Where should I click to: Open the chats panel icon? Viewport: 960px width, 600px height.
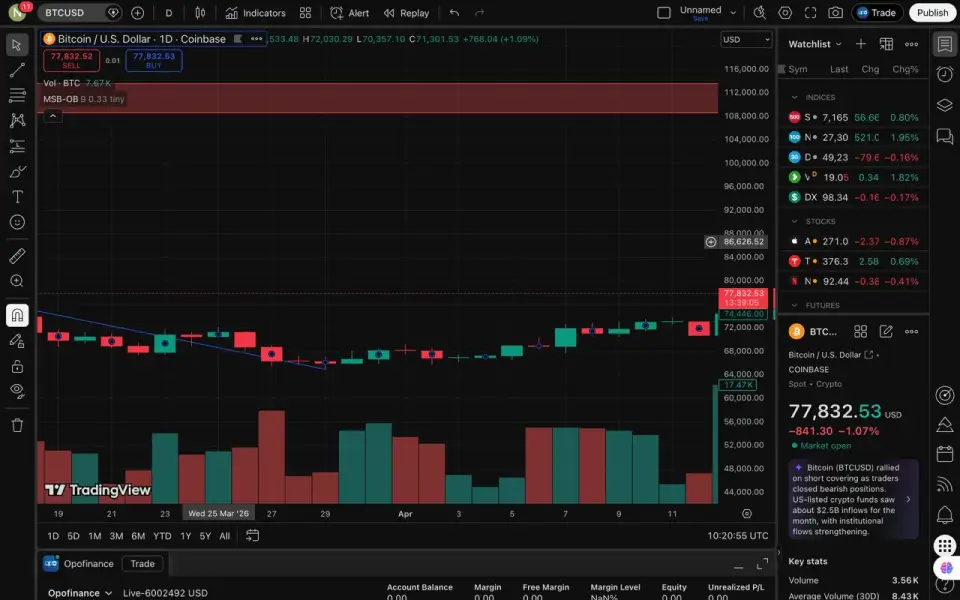(x=945, y=135)
